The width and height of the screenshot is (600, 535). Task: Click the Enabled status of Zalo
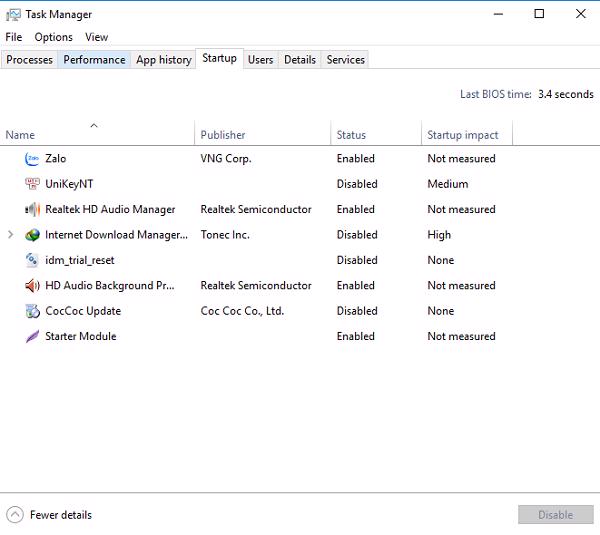[355, 158]
